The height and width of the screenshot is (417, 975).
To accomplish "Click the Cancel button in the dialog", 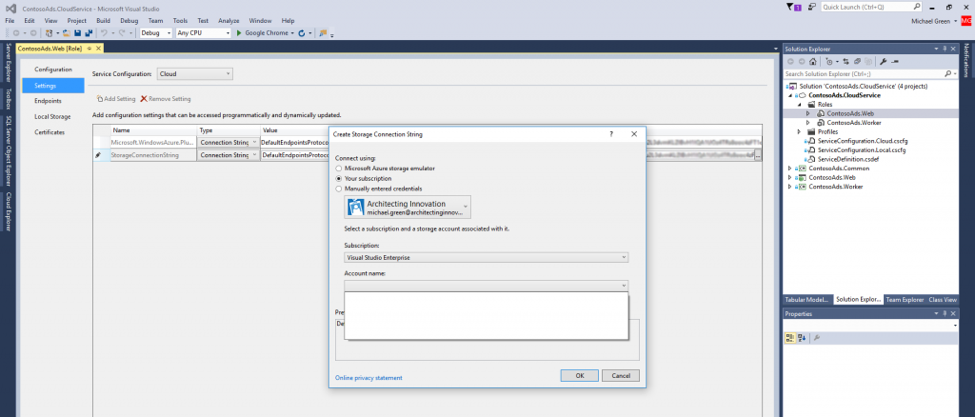I will 621,375.
